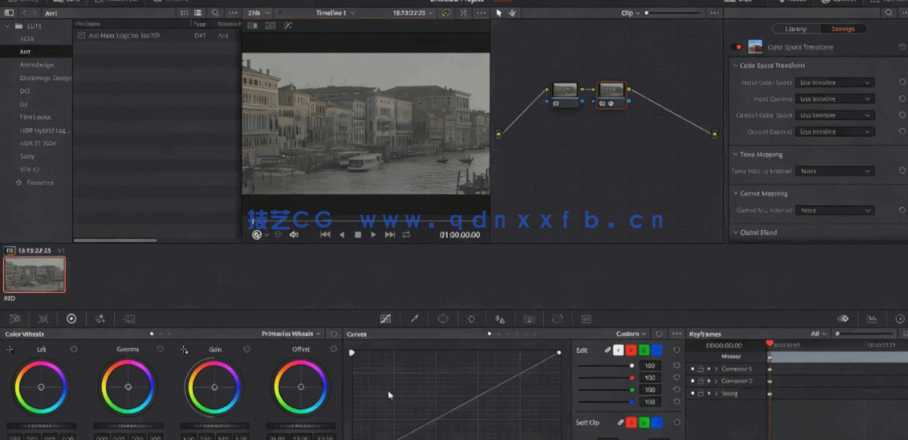Enable the blue curve edit channel
The height and width of the screenshot is (440, 908).
pyautogui.click(x=656, y=350)
